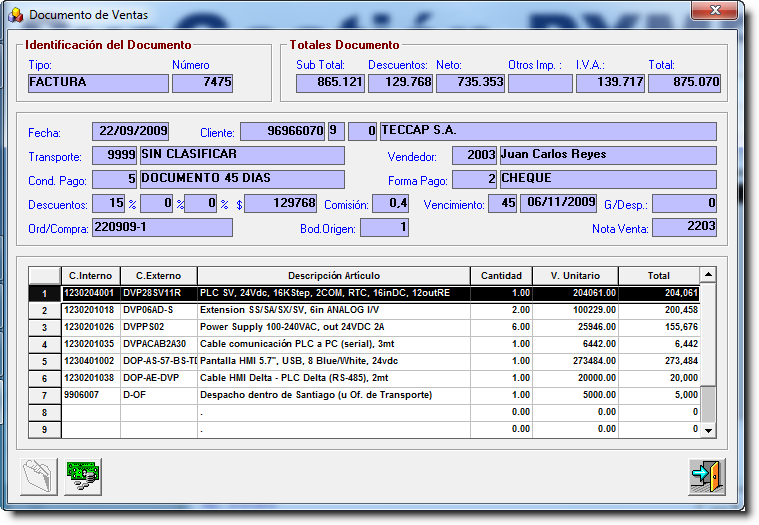
Task: Click the Vencimiento date field 06/11/2009
Action: pyautogui.click(x=559, y=204)
